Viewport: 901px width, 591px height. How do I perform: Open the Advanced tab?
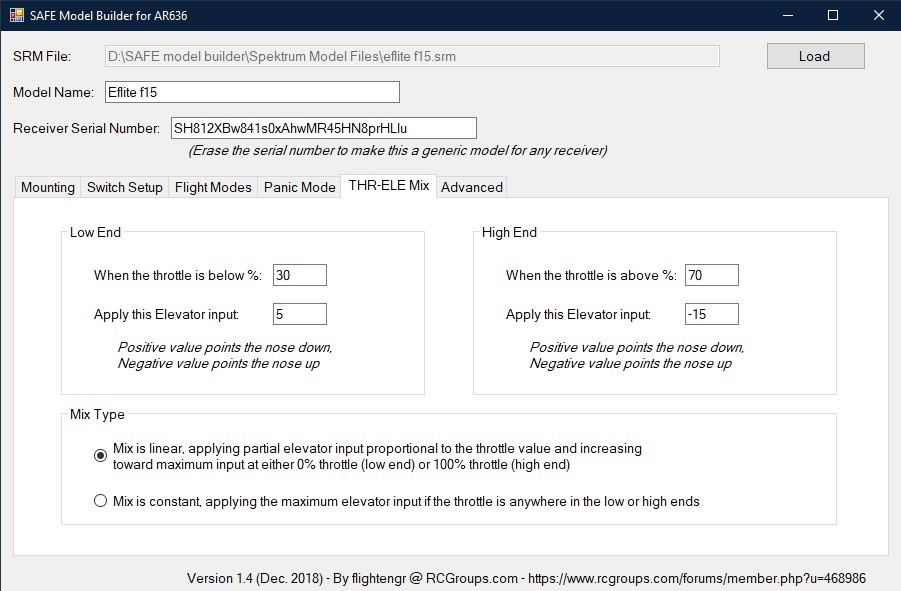472,187
